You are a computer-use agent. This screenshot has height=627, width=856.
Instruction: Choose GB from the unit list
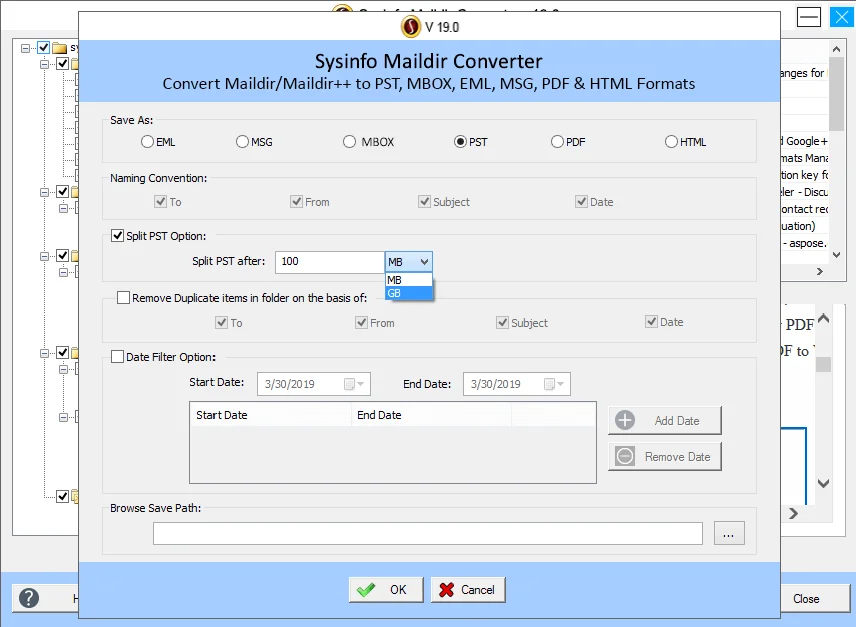coord(409,293)
